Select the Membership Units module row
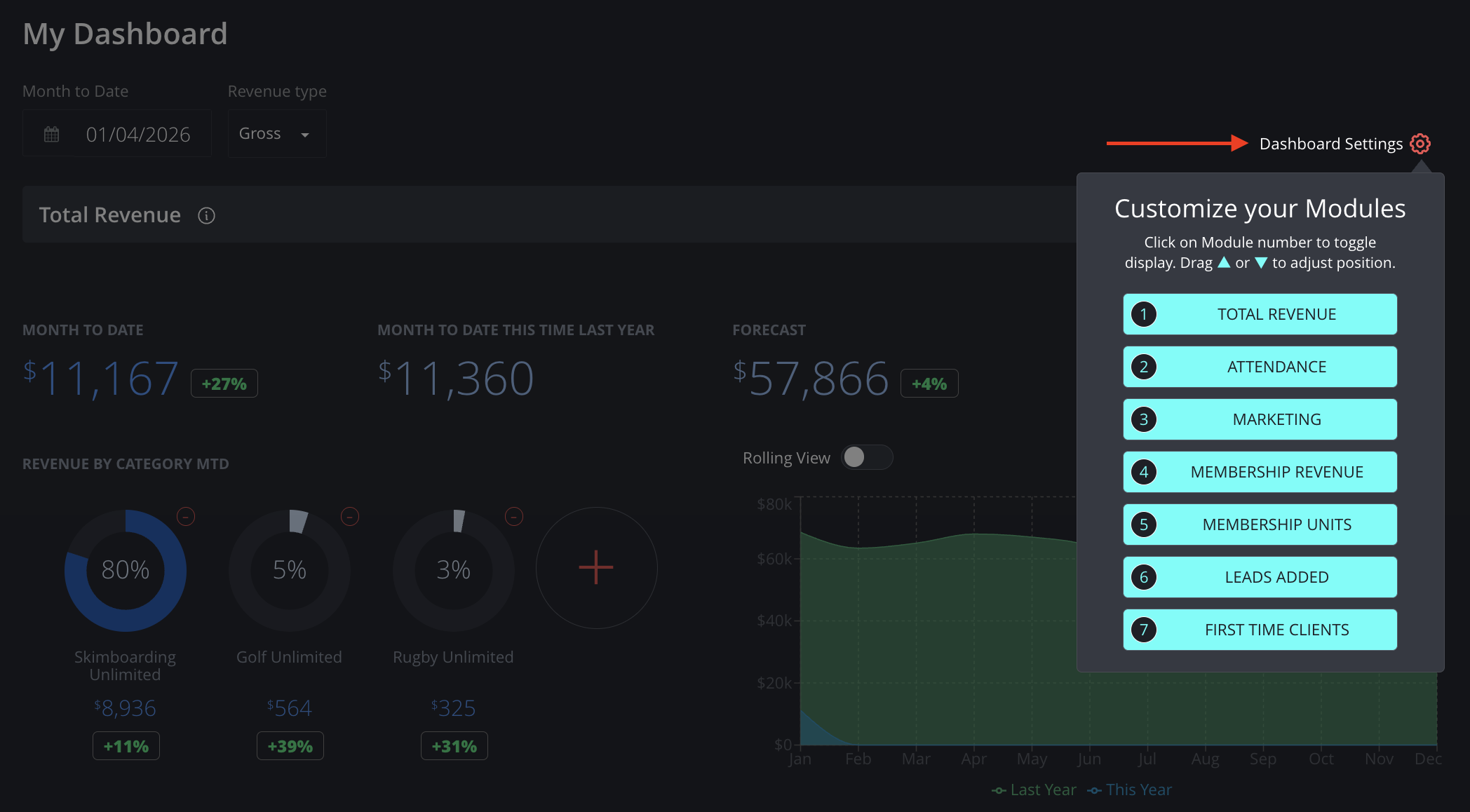1470x812 pixels. [x=1260, y=525]
